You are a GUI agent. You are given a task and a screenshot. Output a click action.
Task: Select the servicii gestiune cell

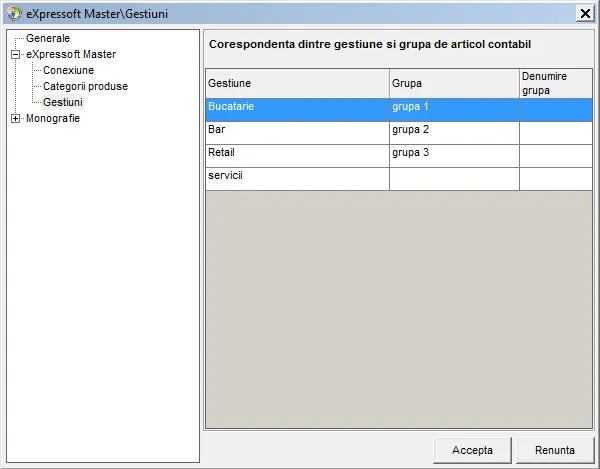[297, 179]
